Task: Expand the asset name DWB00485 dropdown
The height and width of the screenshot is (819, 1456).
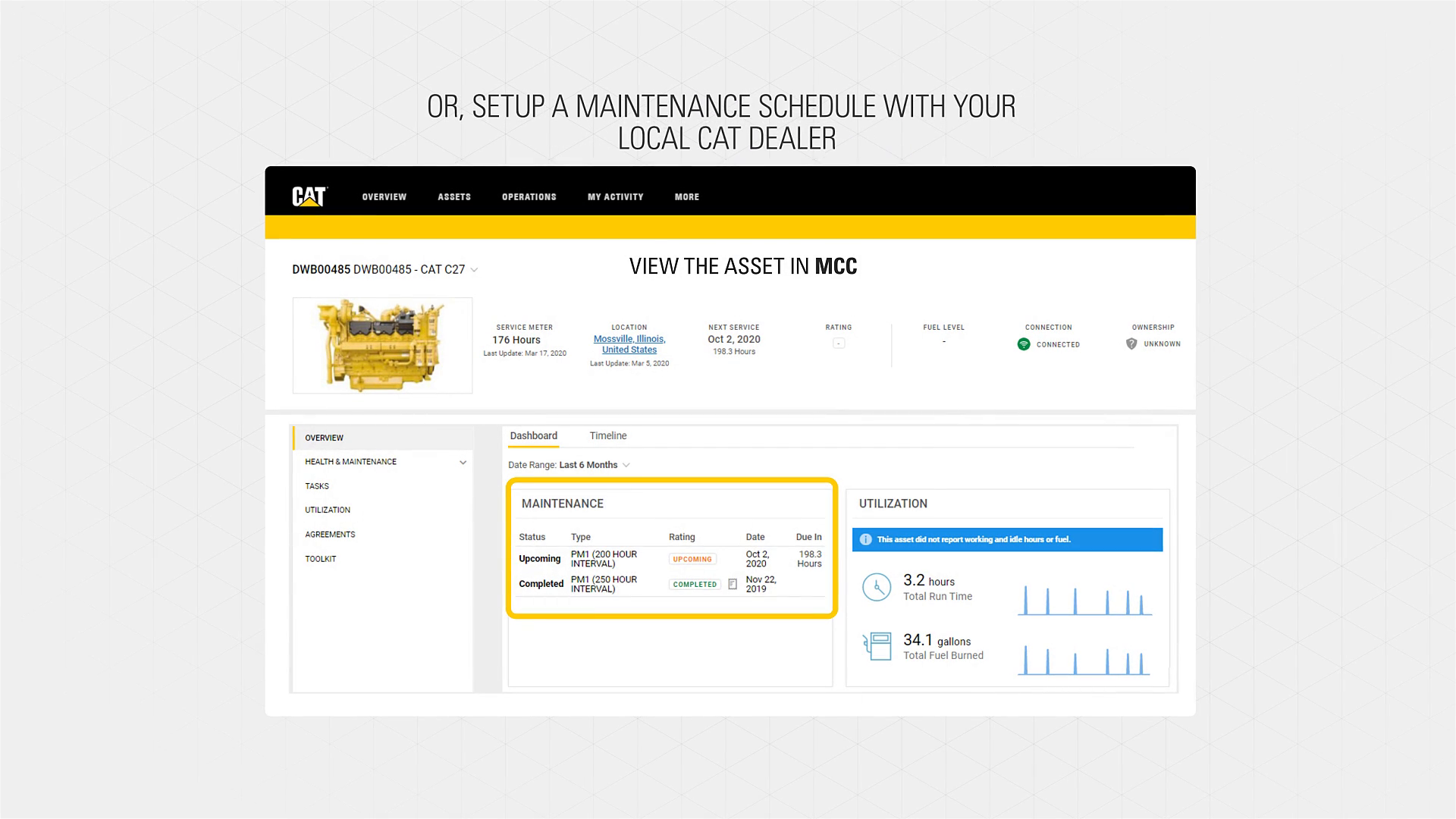Action: click(x=474, y=269)
